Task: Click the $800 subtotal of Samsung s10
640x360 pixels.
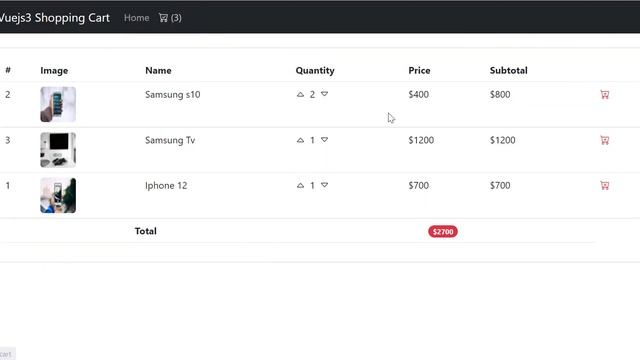Action: [500, 95]
